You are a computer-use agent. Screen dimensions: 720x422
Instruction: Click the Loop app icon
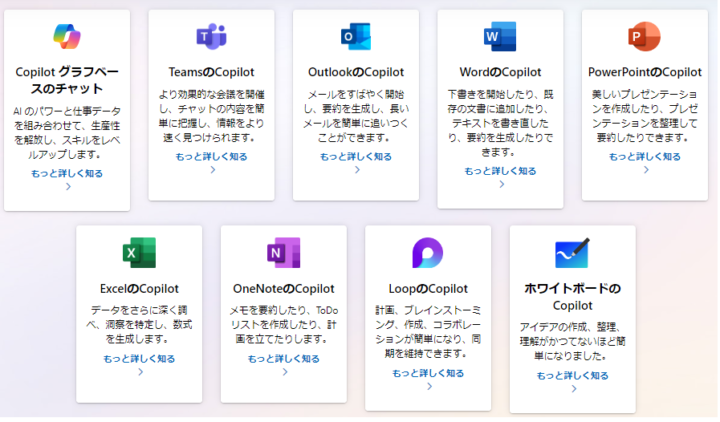428,252
